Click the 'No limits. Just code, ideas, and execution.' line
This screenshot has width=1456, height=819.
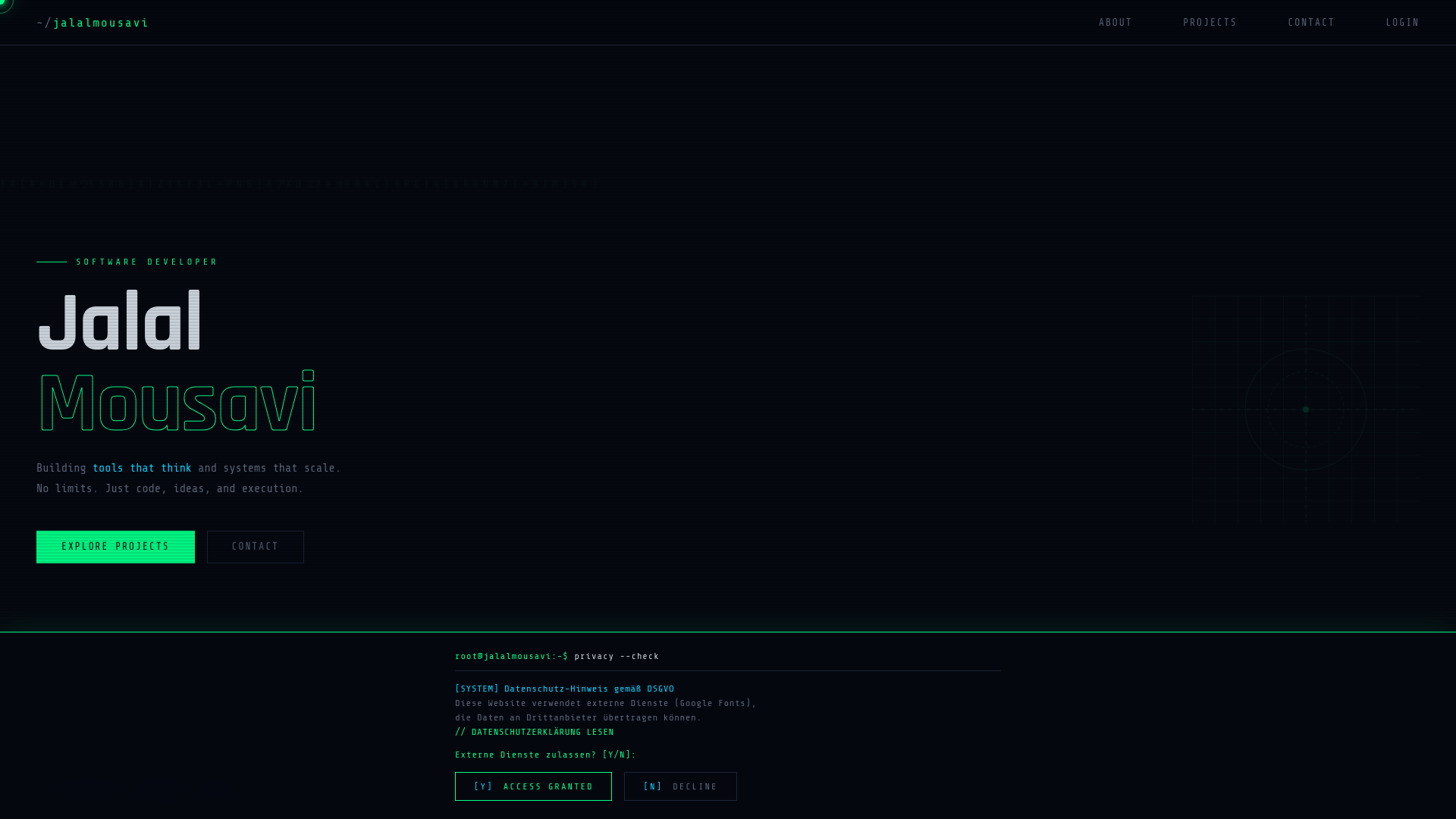click(x=170, y=489)
